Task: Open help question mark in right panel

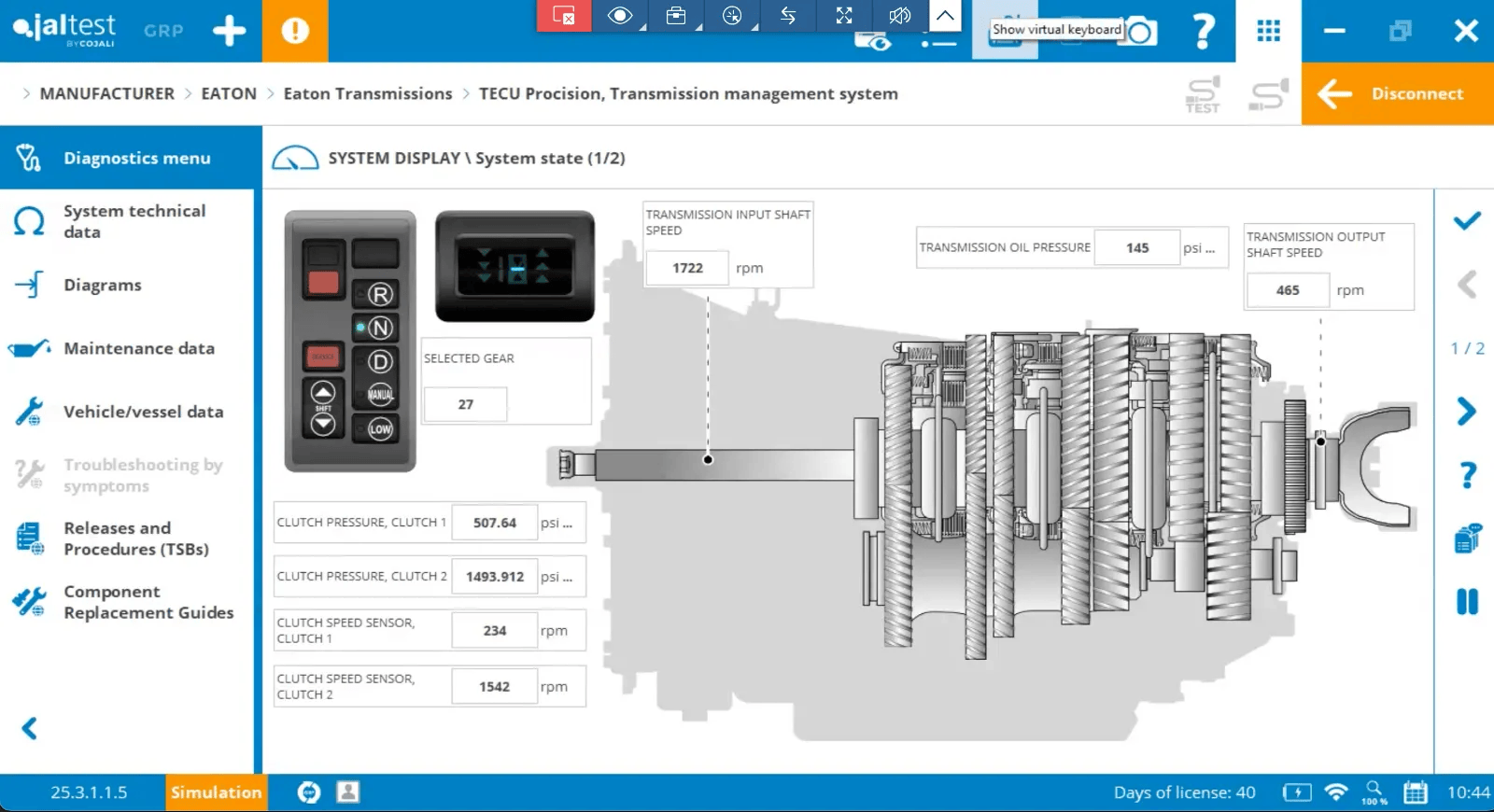Action: [x=1468, y=475]
